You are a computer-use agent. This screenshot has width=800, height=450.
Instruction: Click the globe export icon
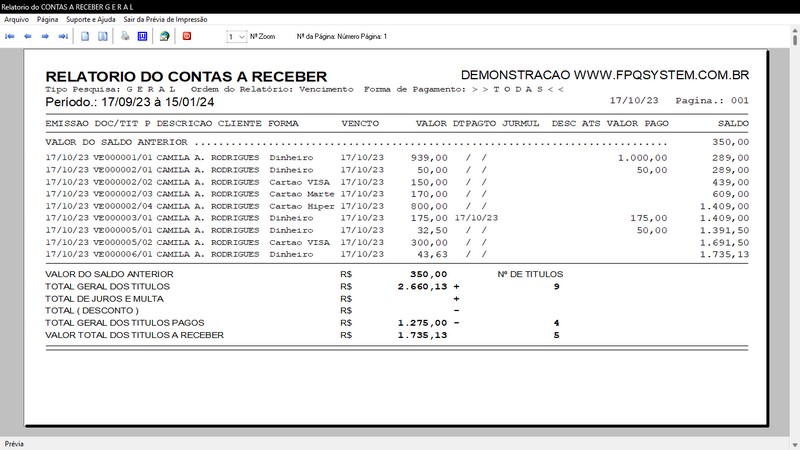tap(164, 36)
